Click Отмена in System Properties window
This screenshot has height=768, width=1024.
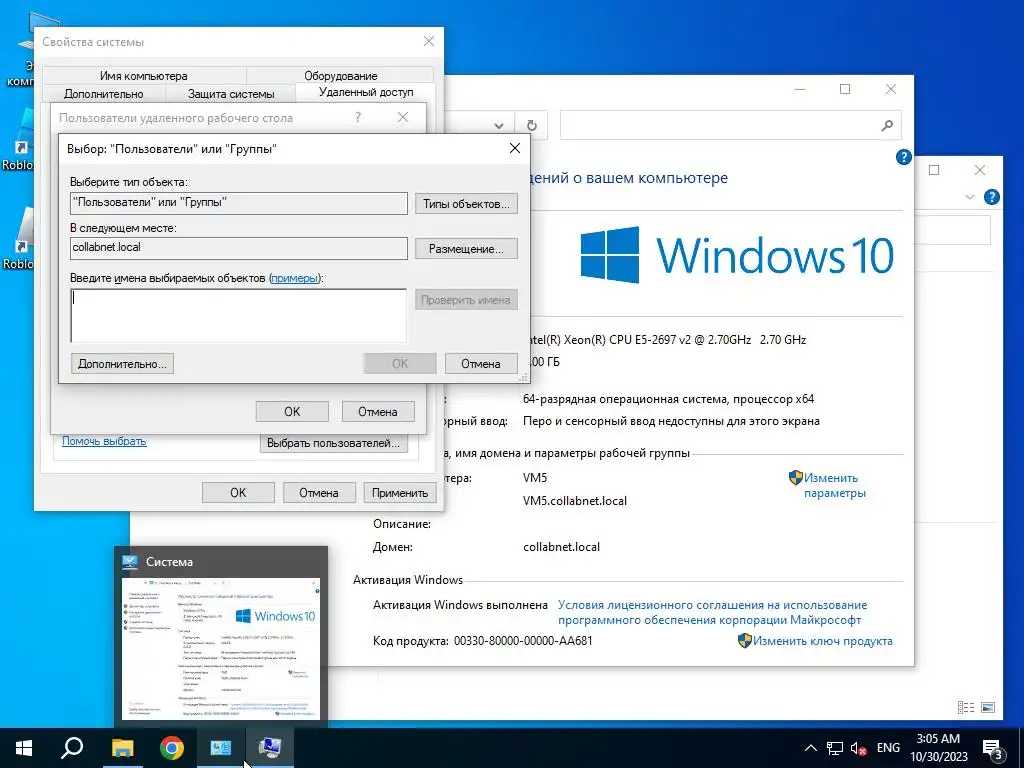click(319, 492)
